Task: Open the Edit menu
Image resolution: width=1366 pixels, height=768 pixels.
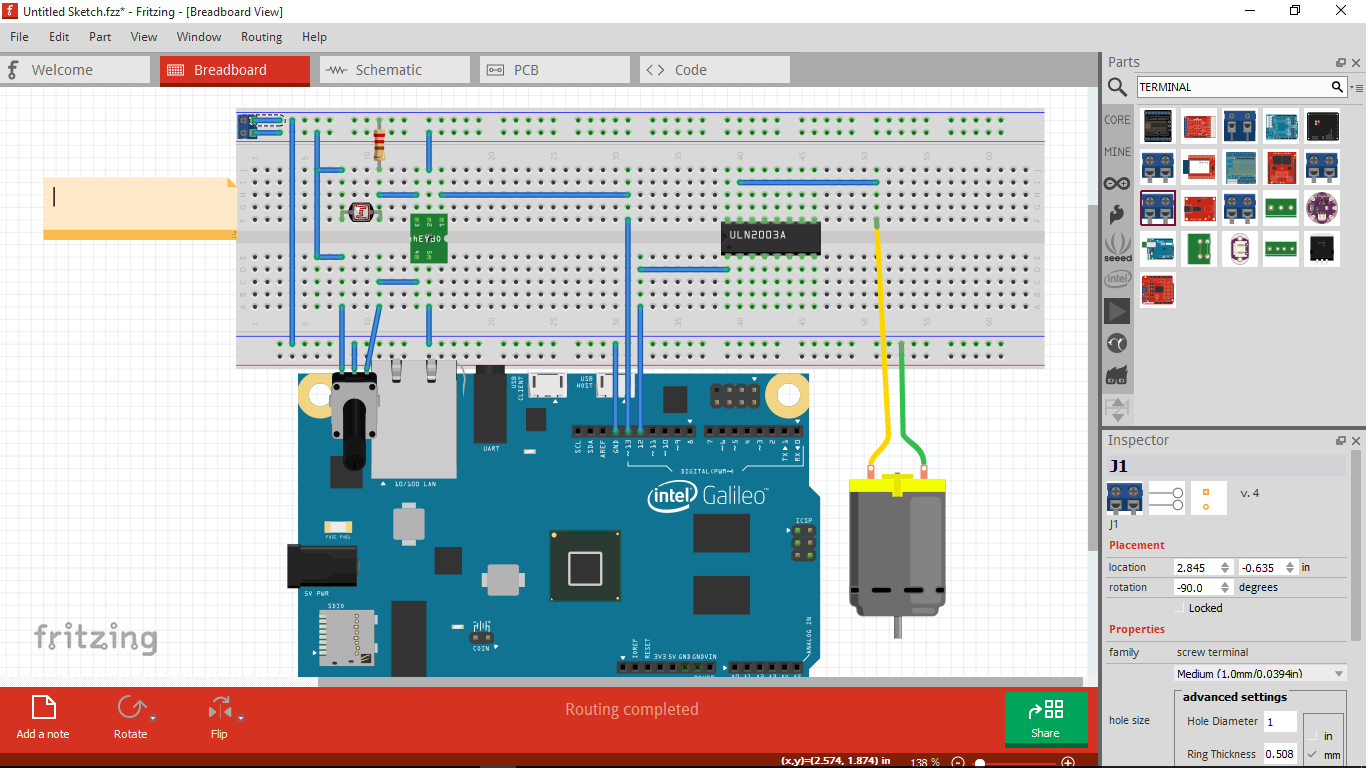Action: [x=59, y=37]
